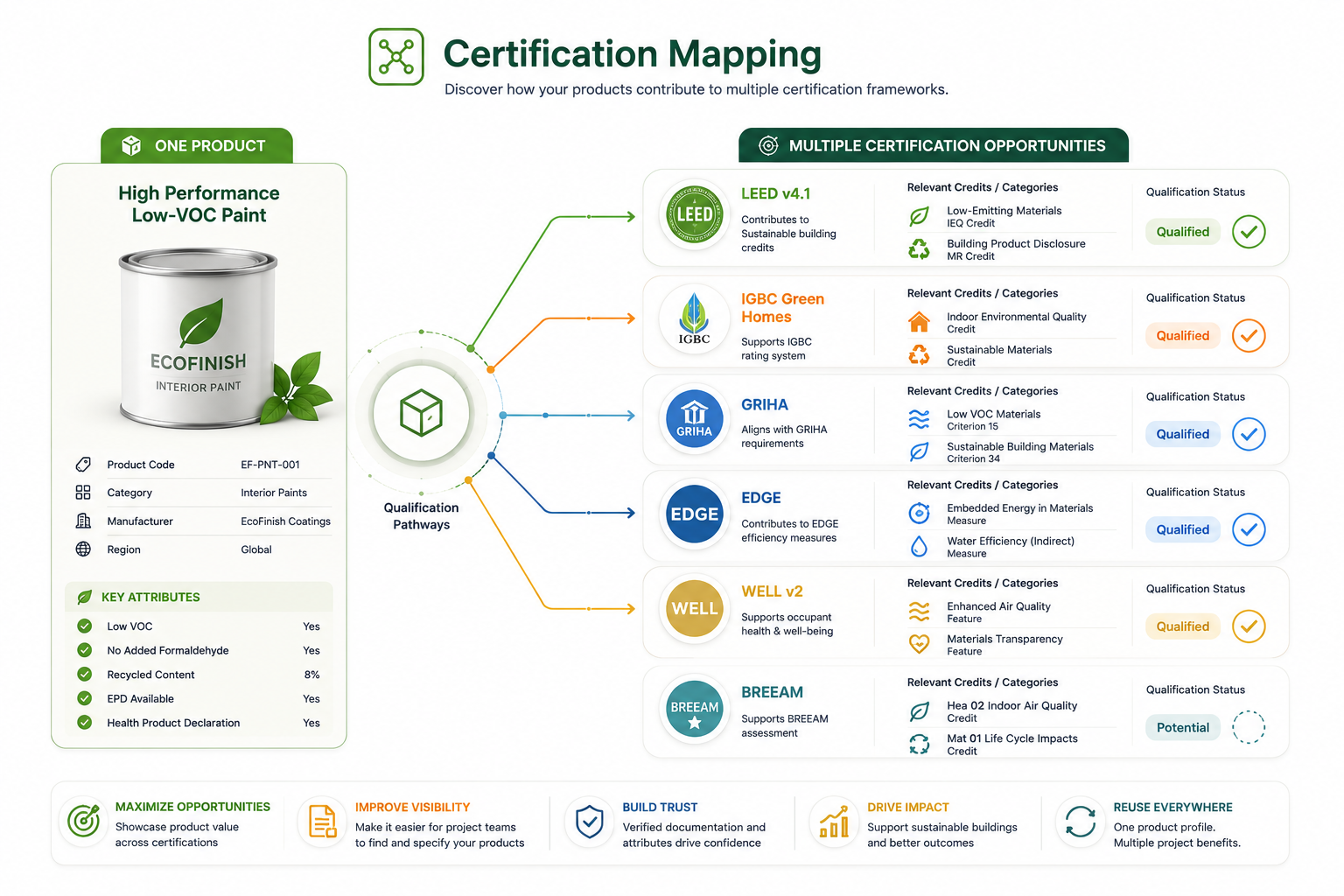Click the product code EF-PNT-001
Image resolution: width=1344 pixels, height=896 pixels.
[270, 465]
